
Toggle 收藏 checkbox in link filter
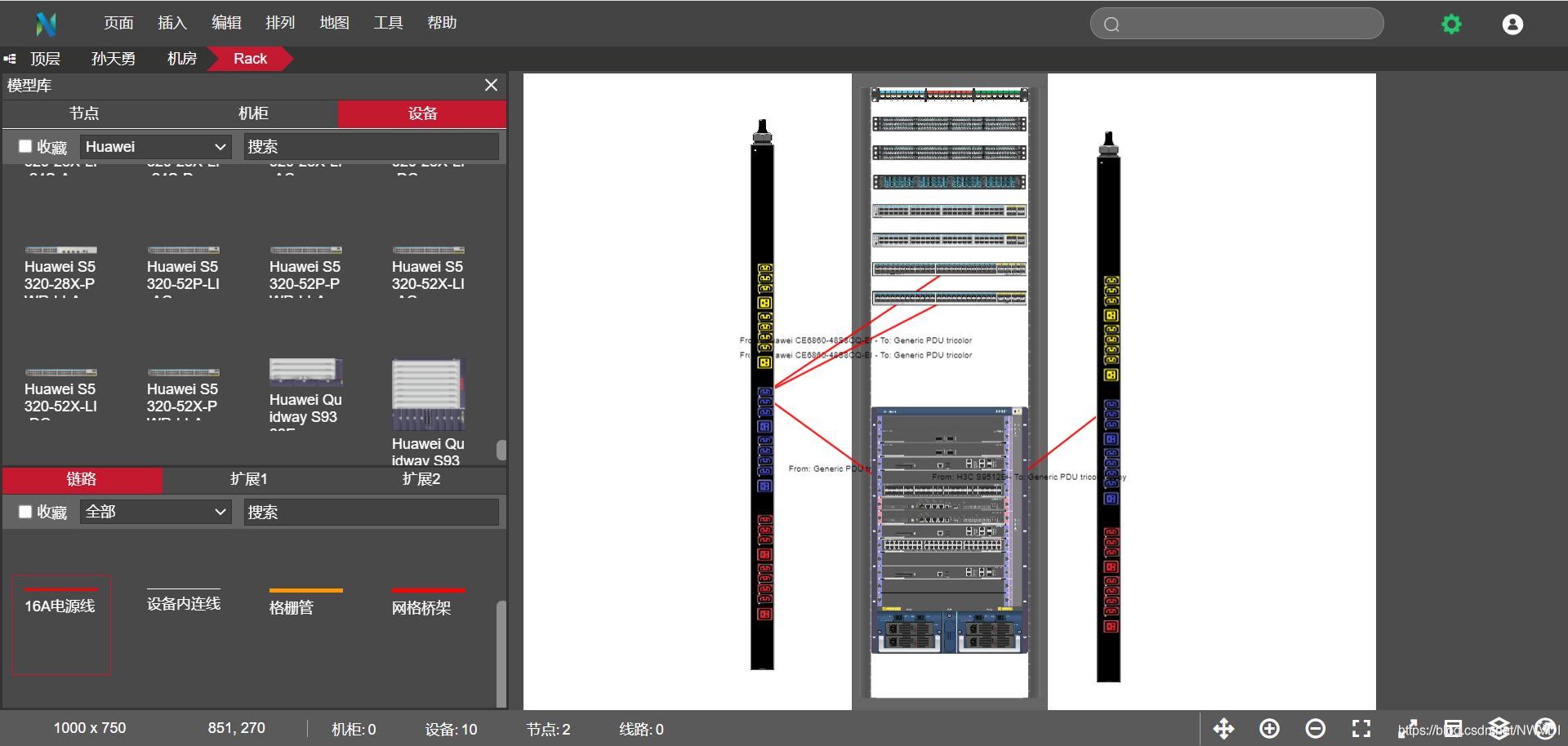coord(25,512)
